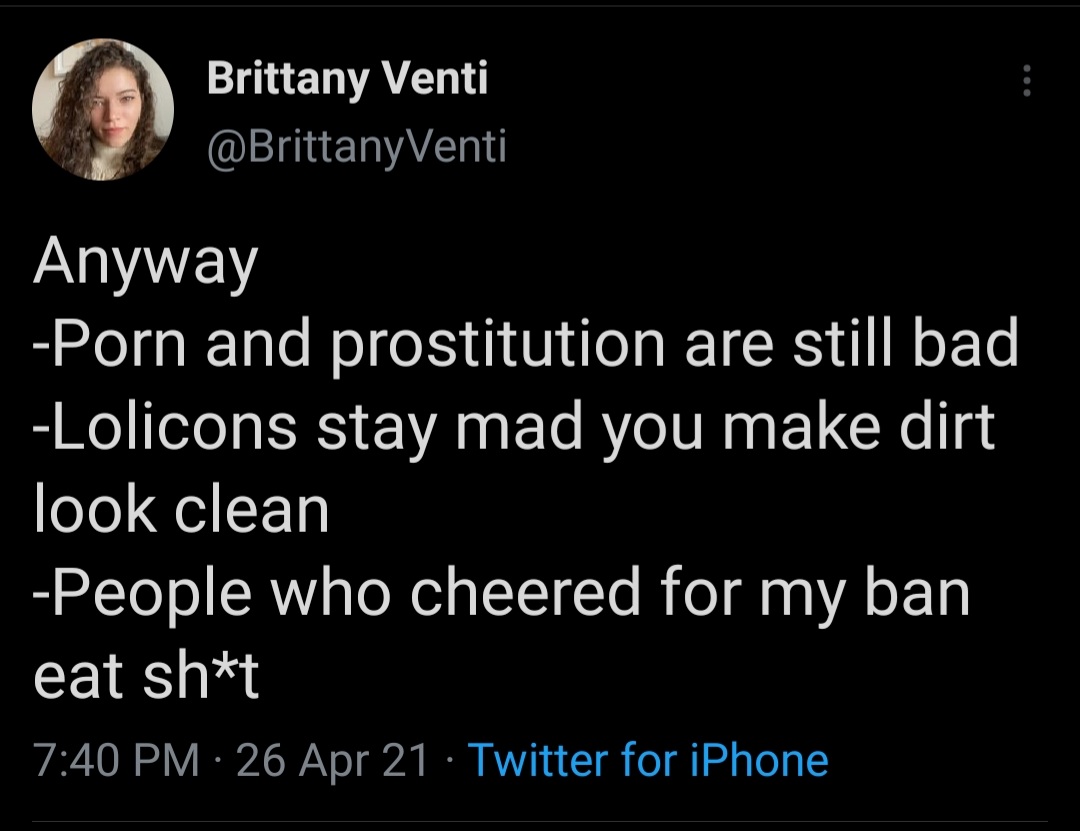This screenshot has width=1080, height=831.
Task: Click the 26 Apr 21 date
Action: coord(333,761)
